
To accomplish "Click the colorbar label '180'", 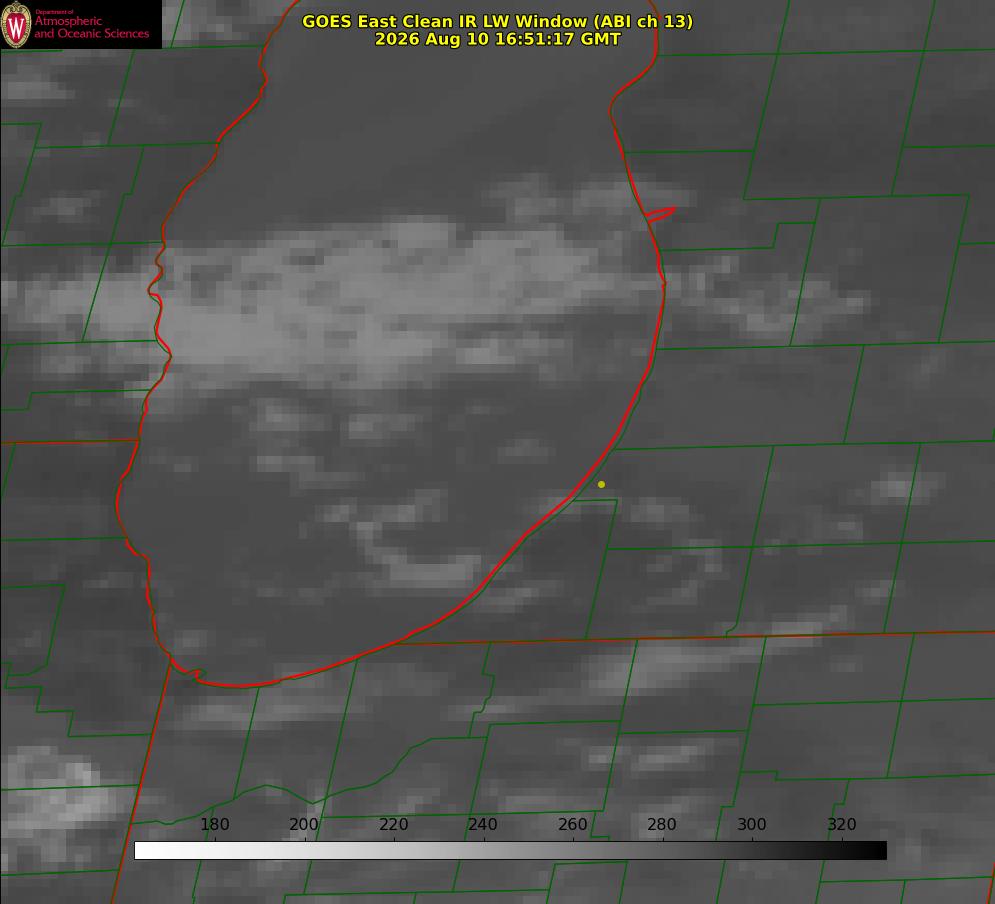I will click(215, 824).
